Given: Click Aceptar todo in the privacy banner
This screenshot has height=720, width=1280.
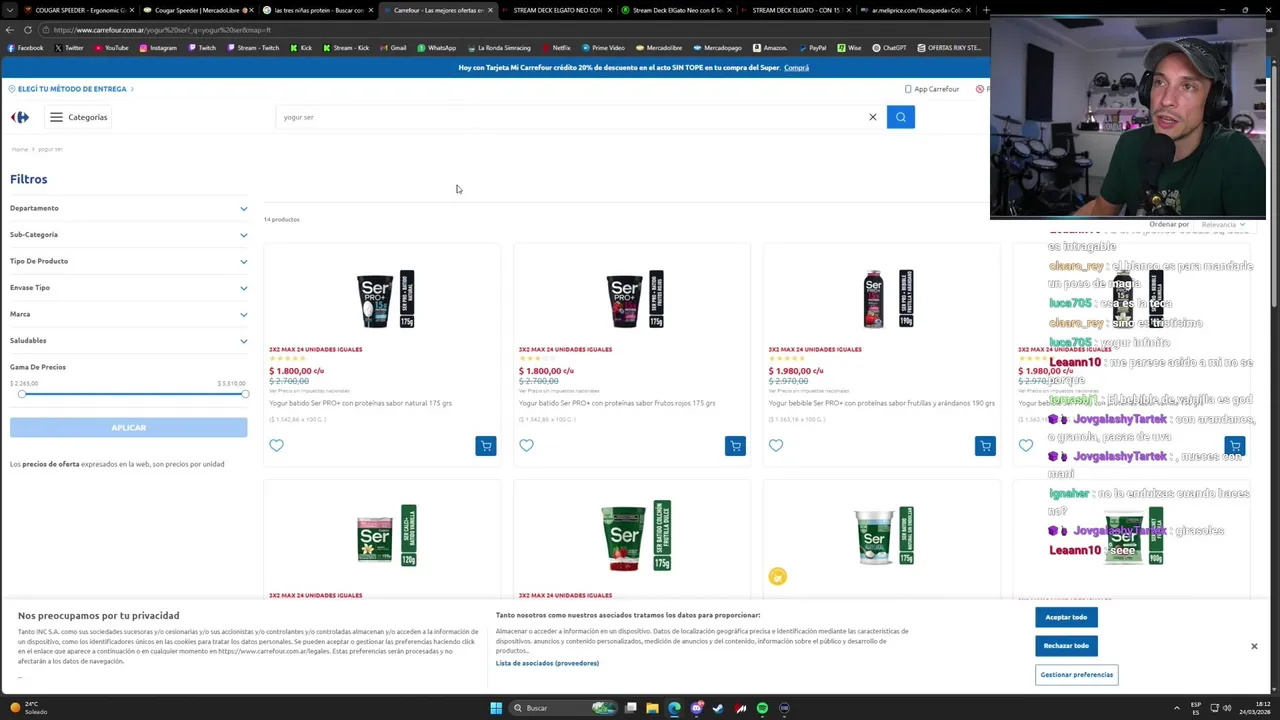Looking at the screenshot, I should pos(1066,617).
